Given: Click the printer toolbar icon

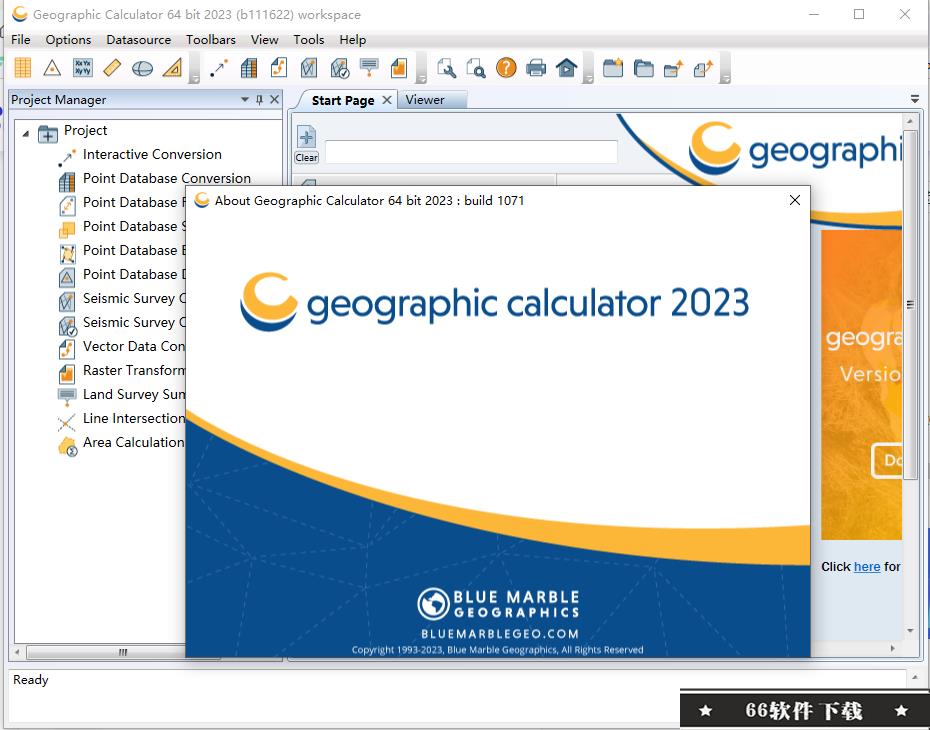Looking at the screenshot, I should pos(536,68).
